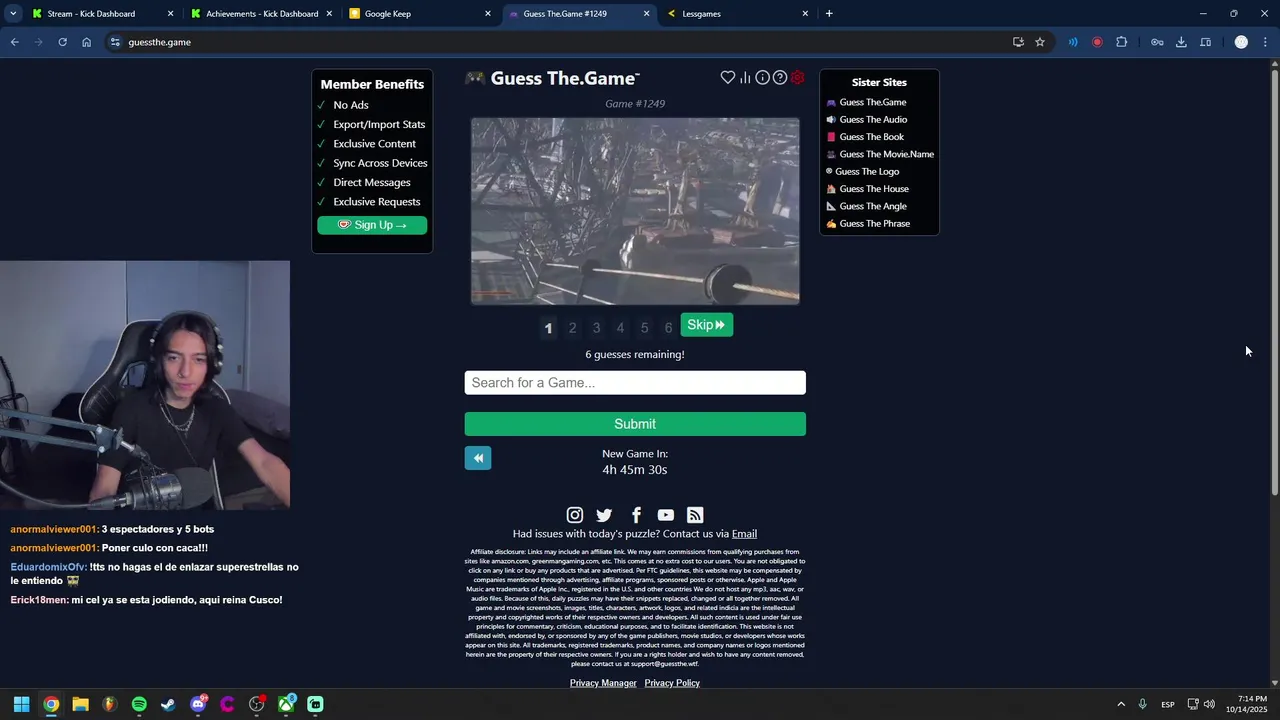Switch to the Lessgames tab

coord(738,14)
